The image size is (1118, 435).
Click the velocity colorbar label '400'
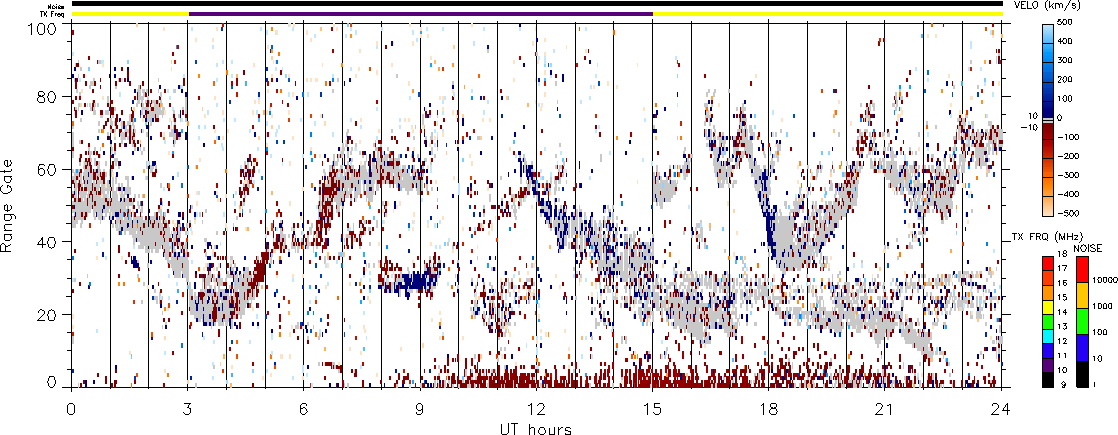(1066, 41)
